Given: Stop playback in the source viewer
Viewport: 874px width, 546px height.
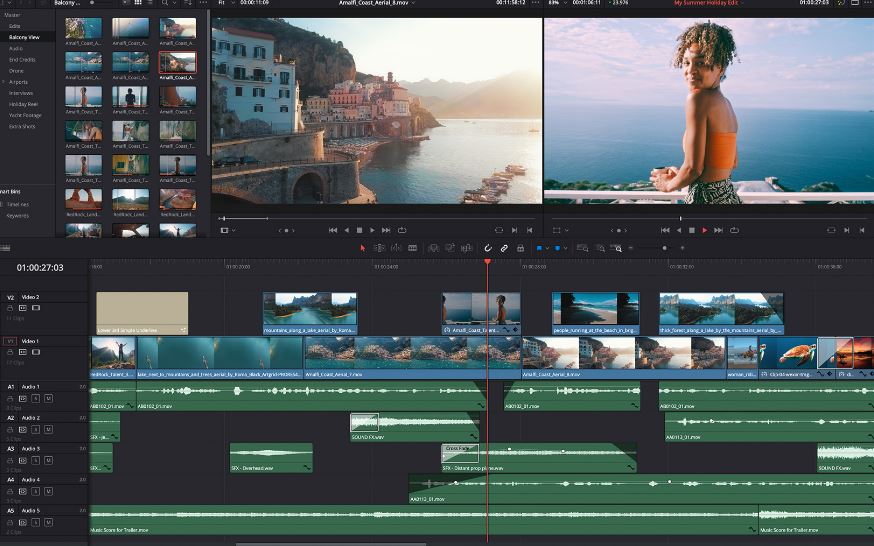Looking at the screenshot, I should point(360,230).
